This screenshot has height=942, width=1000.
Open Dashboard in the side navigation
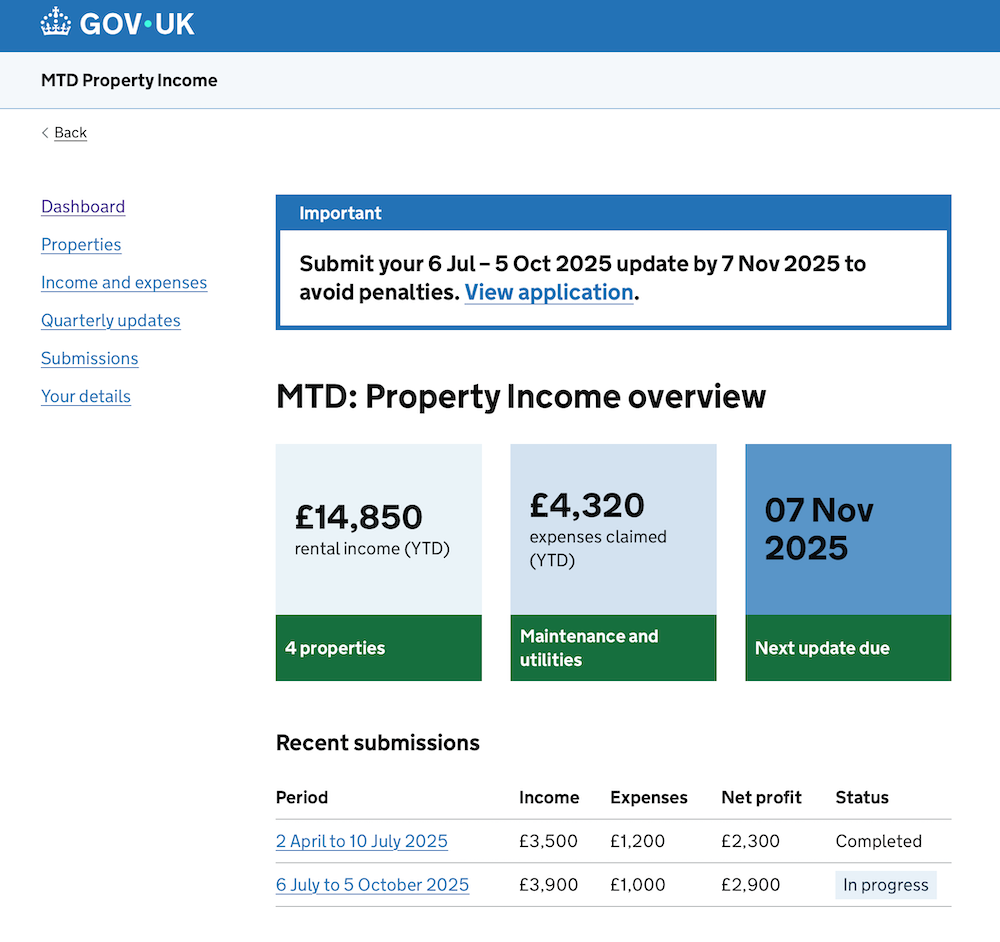(83, 207)
